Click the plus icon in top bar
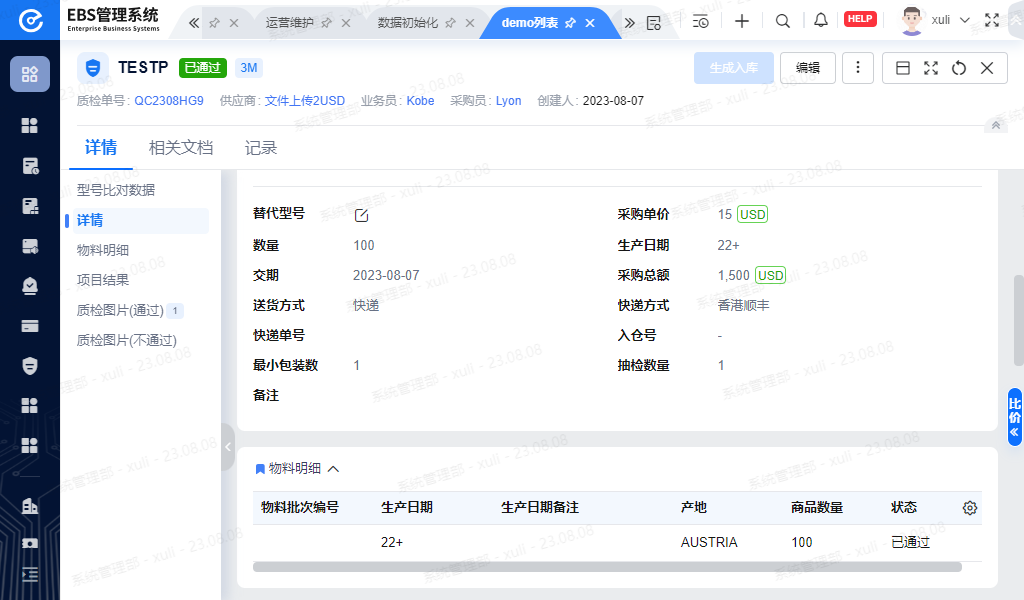This screenshot has width=1024, height=600. [x=741, y=21]
